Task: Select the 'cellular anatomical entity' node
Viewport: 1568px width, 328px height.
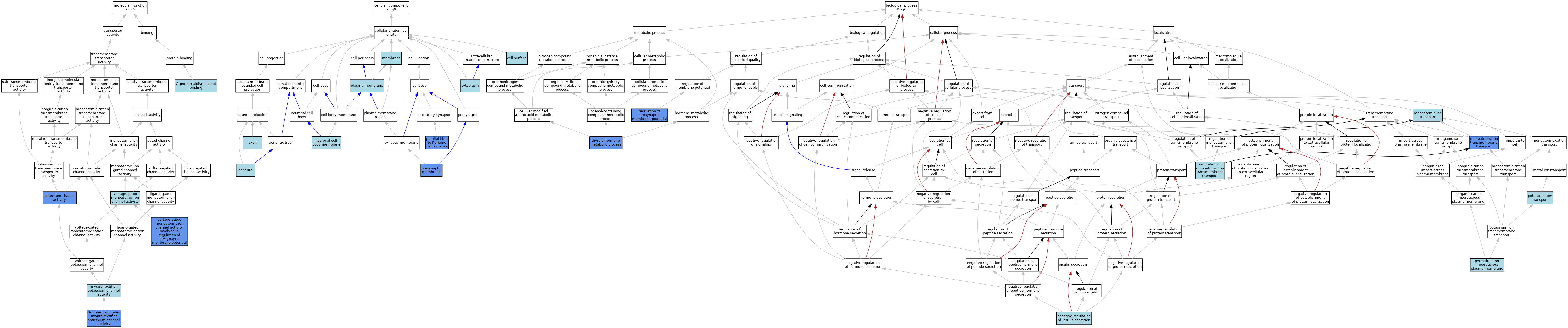Action: [391, 33]
